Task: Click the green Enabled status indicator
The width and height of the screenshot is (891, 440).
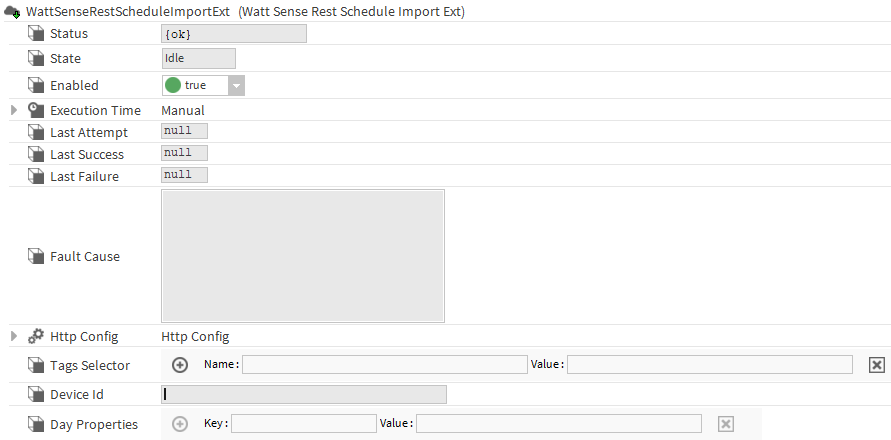Action: pos(173,86)
